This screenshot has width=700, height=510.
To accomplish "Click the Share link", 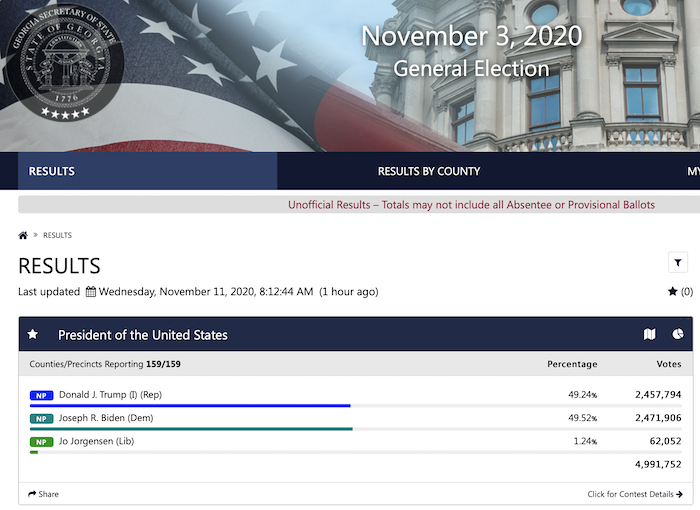I will click(43, 494).
